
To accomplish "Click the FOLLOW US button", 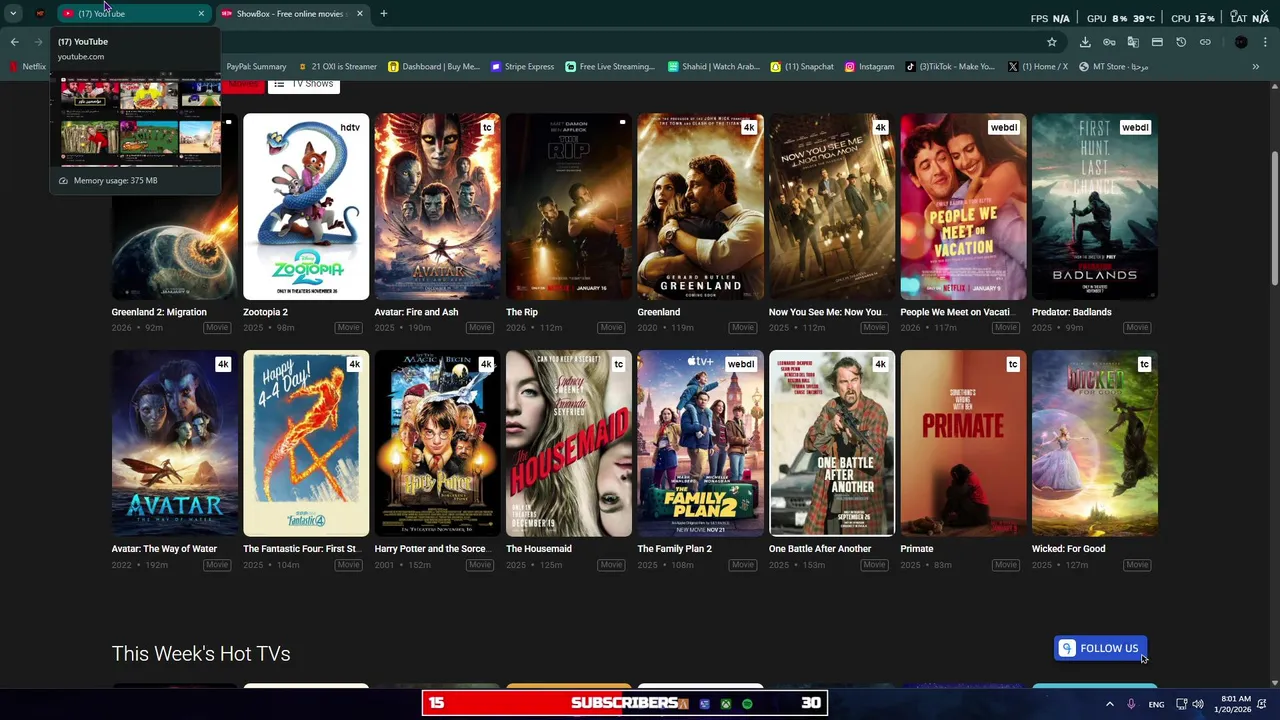I will 1100,648.
